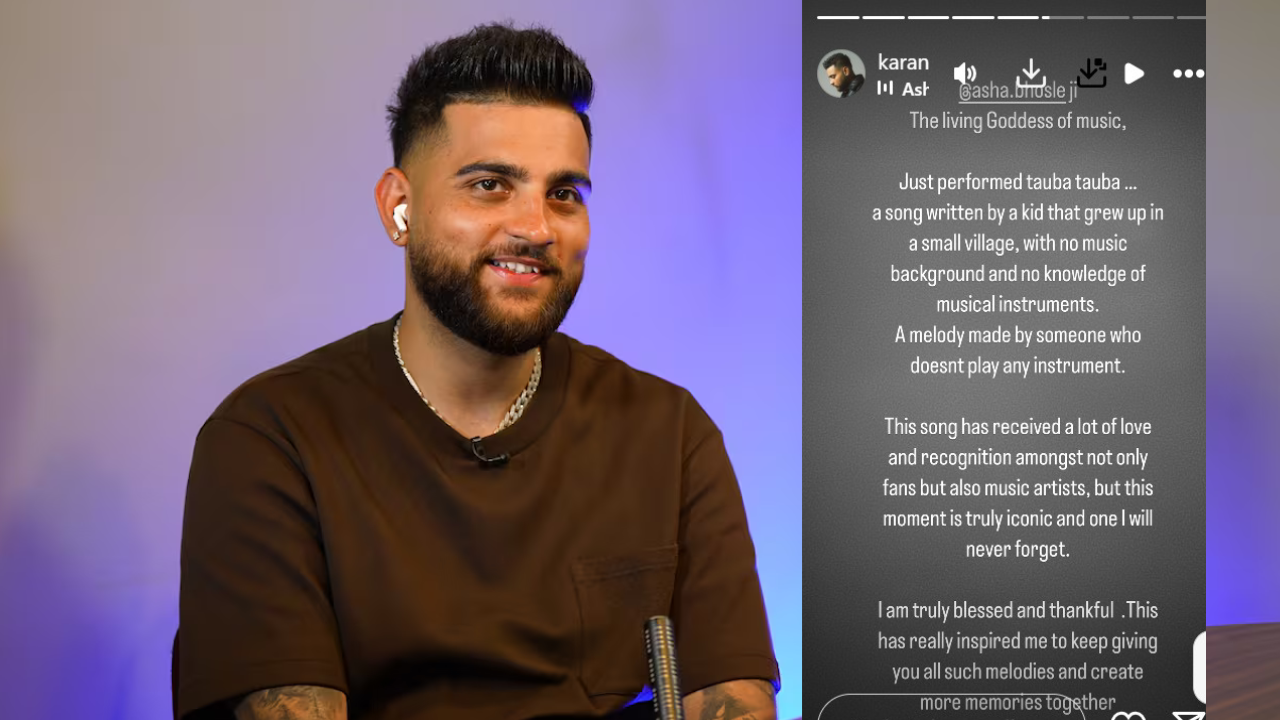1280x720 pixels.
Task: Mute the story sound via speaker icon
Action: pos(965,74)
